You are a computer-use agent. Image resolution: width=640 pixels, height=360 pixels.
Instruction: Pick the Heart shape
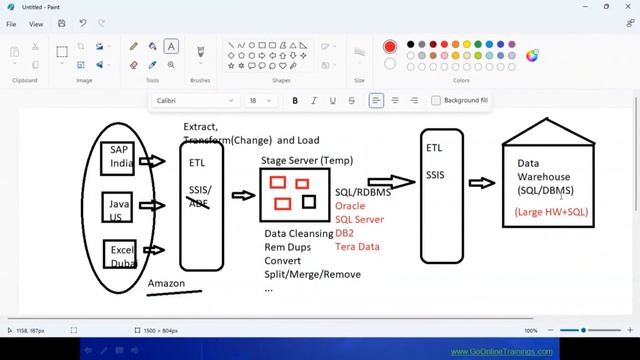pos(283,65)
